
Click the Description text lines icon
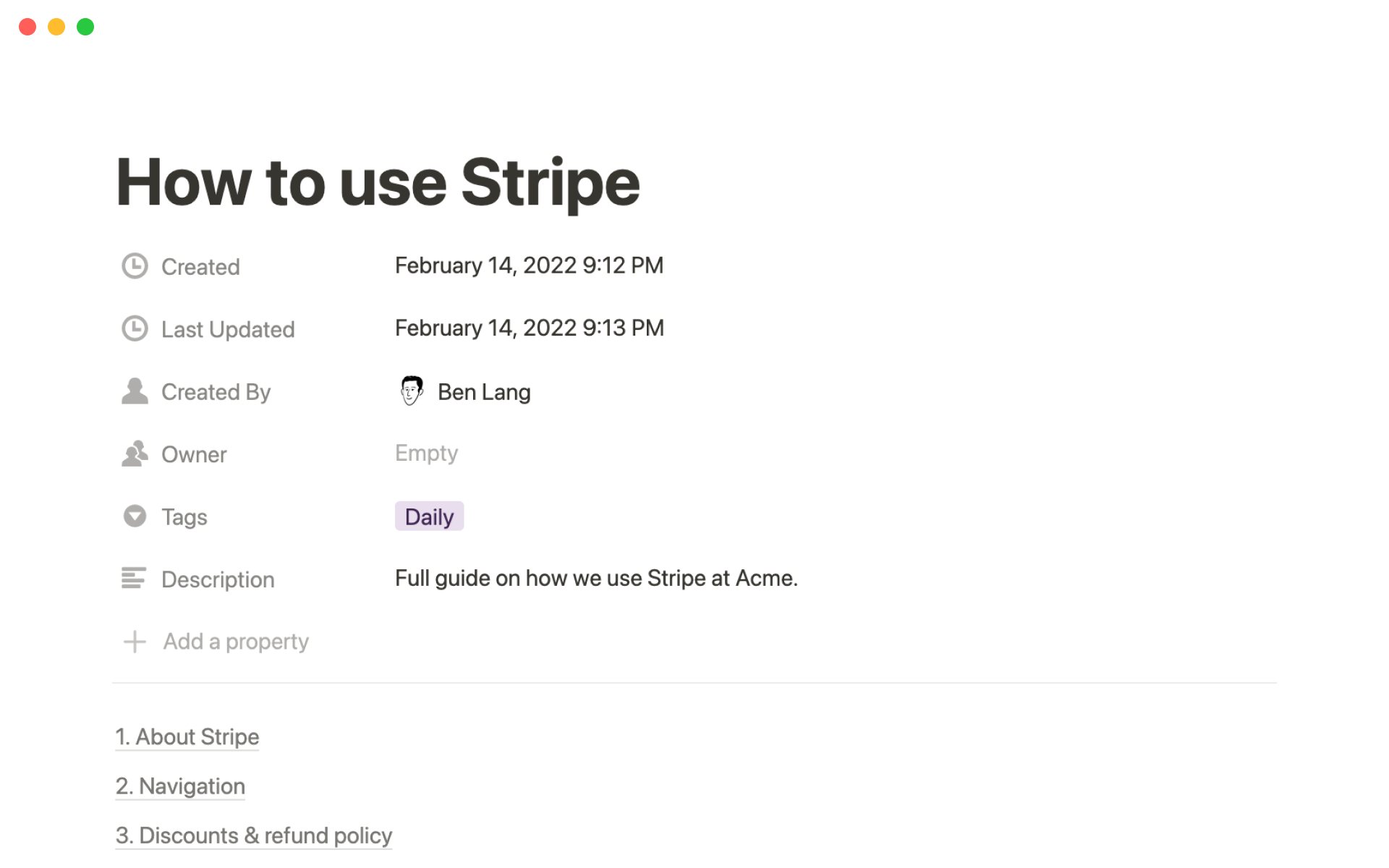point(134,579)
